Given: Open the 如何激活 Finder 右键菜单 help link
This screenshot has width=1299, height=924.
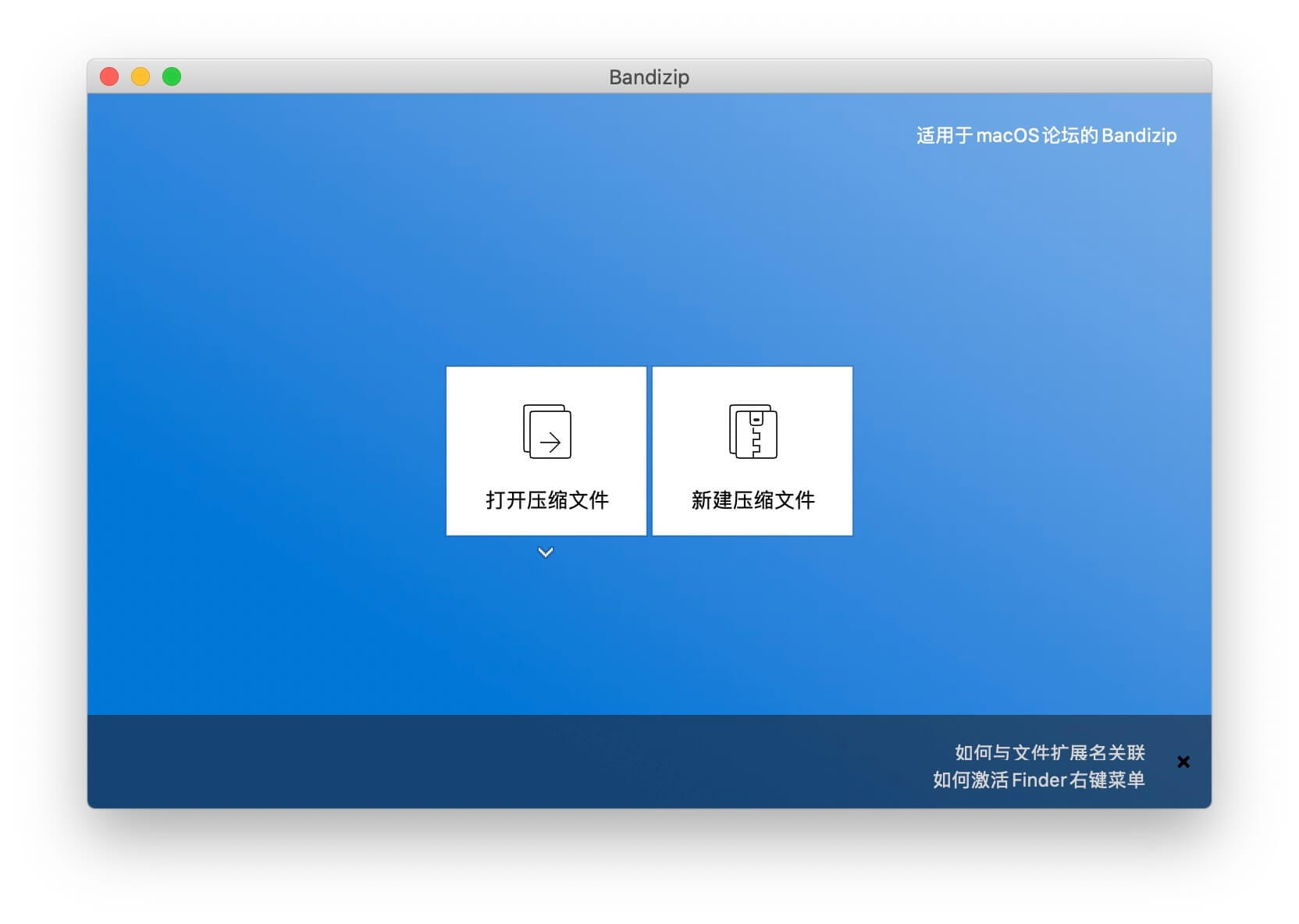Looking at the screenshot, I should [x=1038, y=780].
